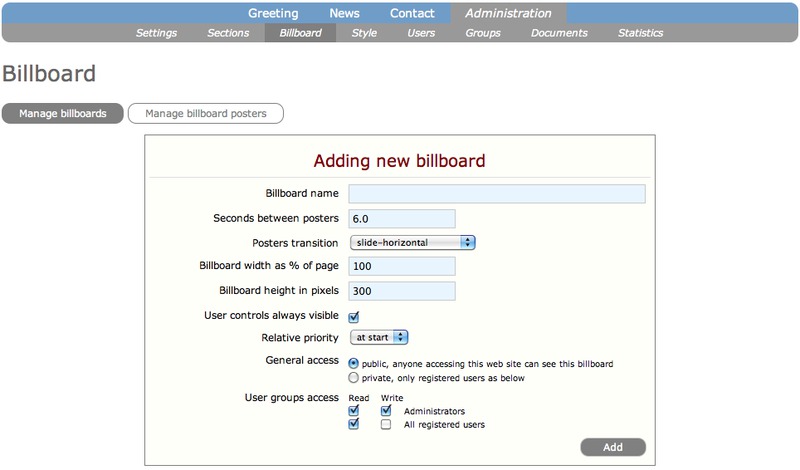The height and width of the screenshot is (470, 800).
Task: Switch to Manage billboard posters
Action: coord(205,113)
